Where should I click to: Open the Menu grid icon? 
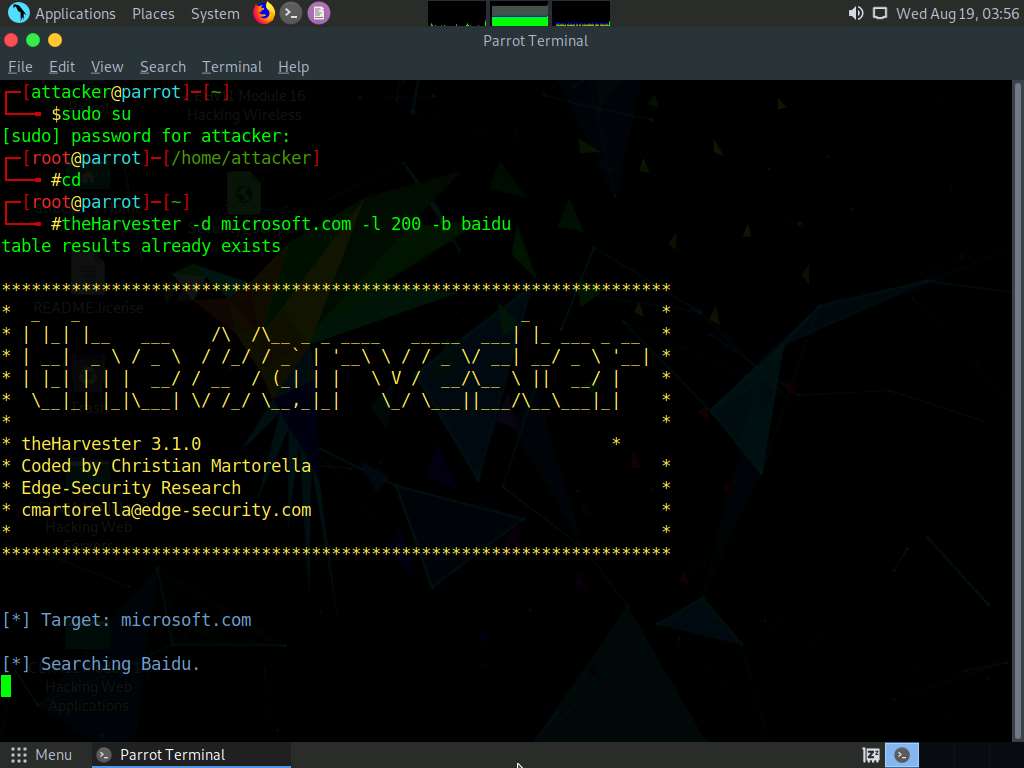click(x=19, y=755)
